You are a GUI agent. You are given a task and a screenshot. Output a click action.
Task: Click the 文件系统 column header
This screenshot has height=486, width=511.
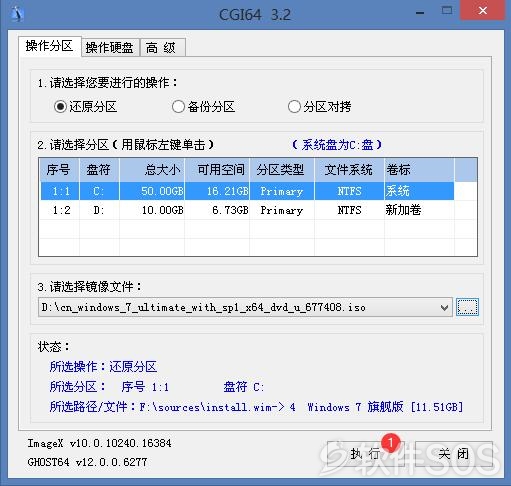pos(349,170)
